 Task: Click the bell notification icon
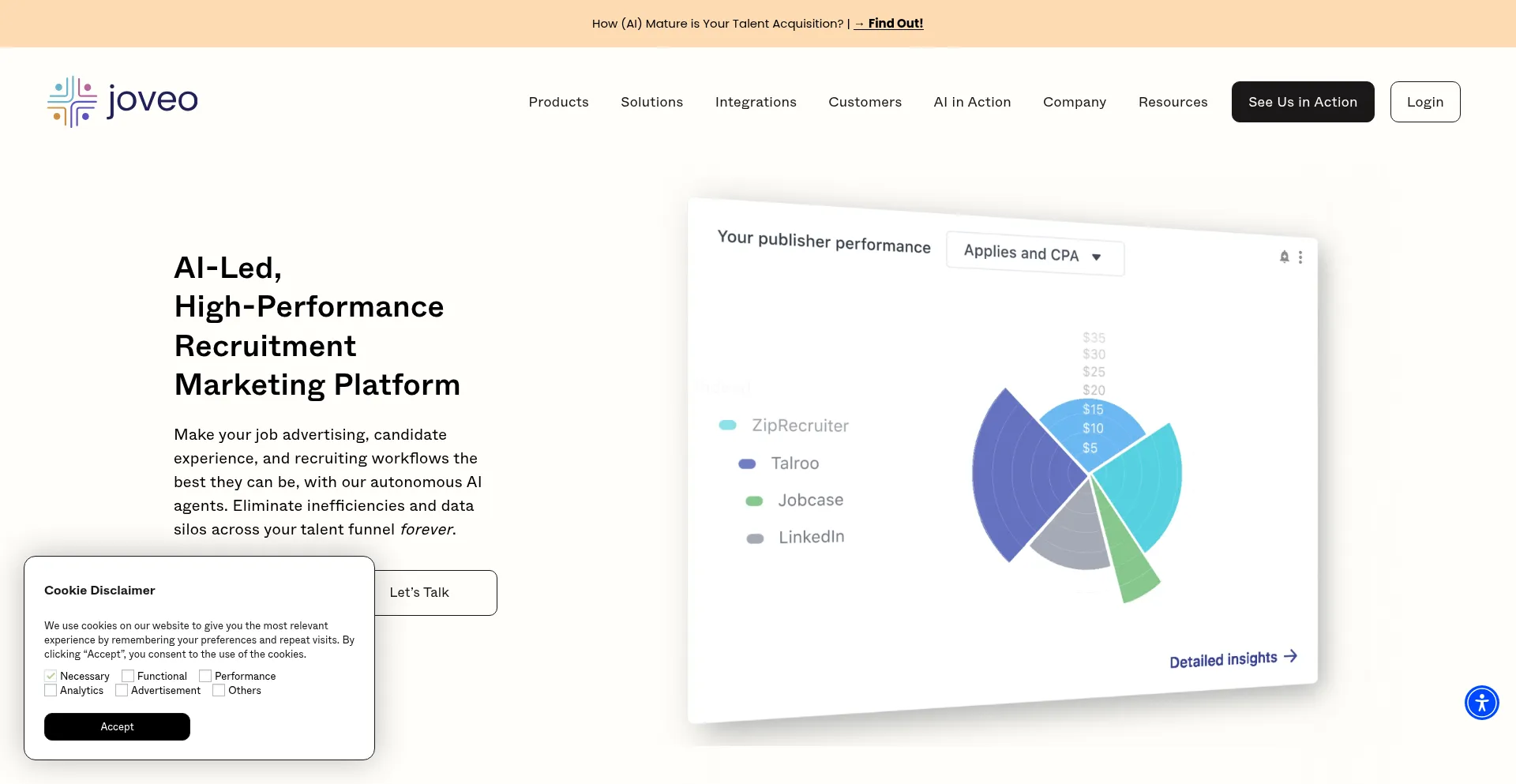[x=1284, y=257]
